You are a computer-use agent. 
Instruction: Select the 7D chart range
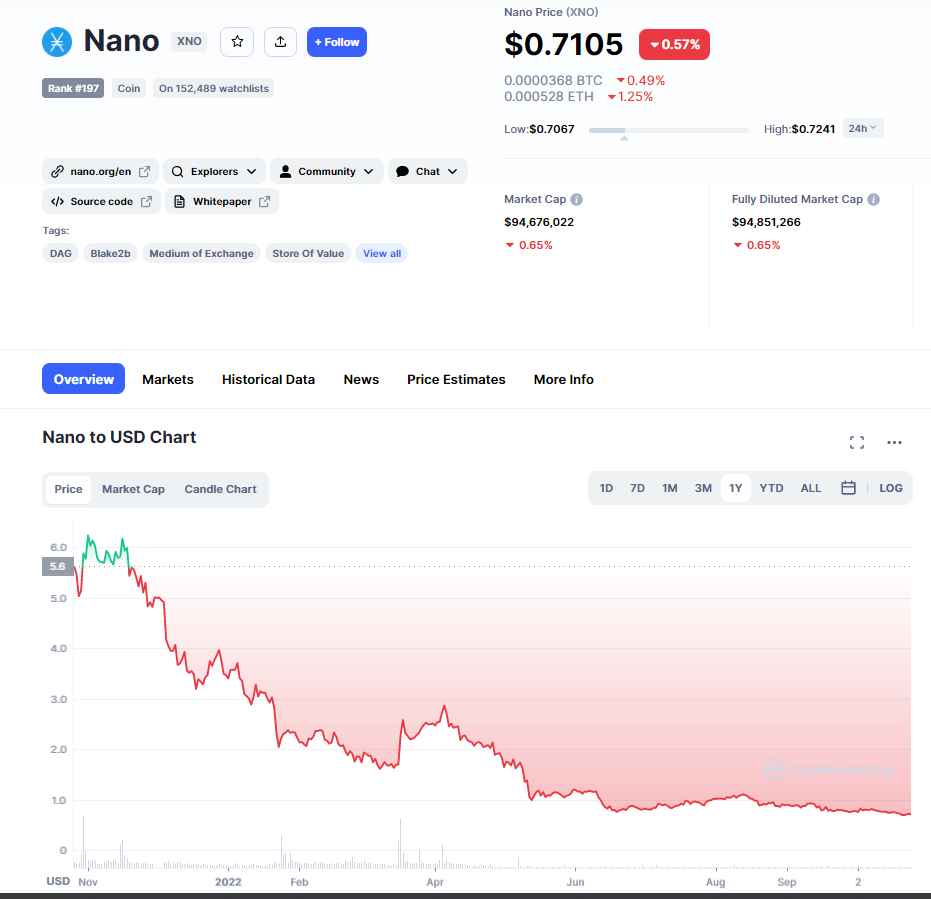point(637,488)
